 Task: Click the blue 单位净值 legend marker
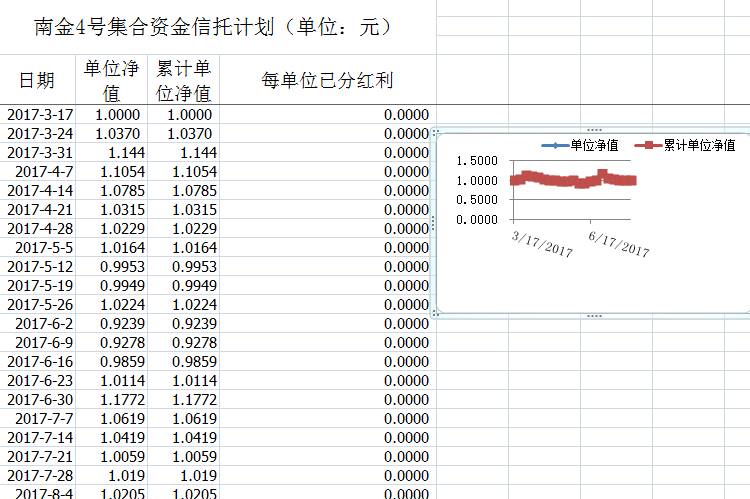pyautogui.click(x=554, y=146)
